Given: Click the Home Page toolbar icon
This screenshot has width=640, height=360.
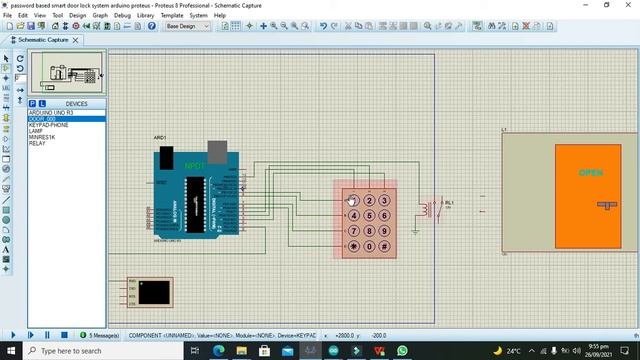Looking at the screenshot, I should click(55, 26).
